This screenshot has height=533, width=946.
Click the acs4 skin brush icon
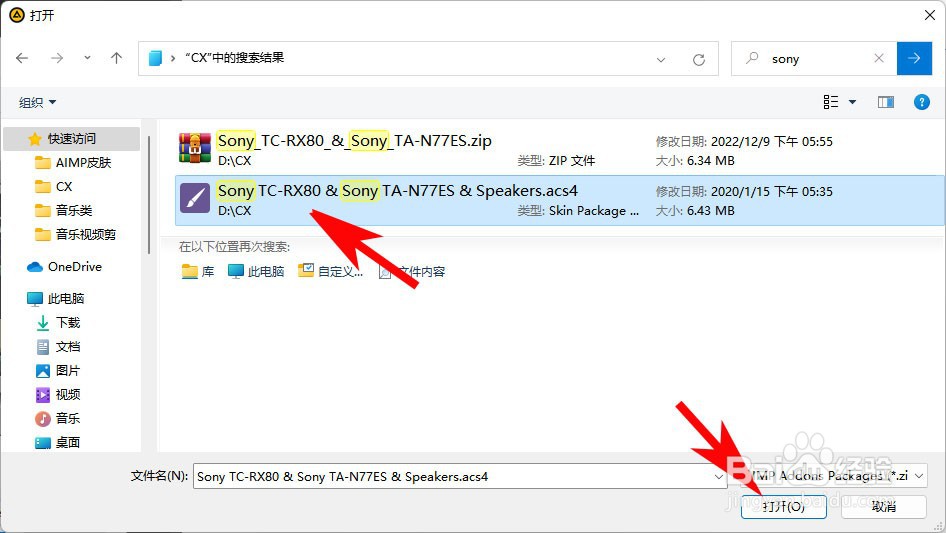[x=195, y=198]
